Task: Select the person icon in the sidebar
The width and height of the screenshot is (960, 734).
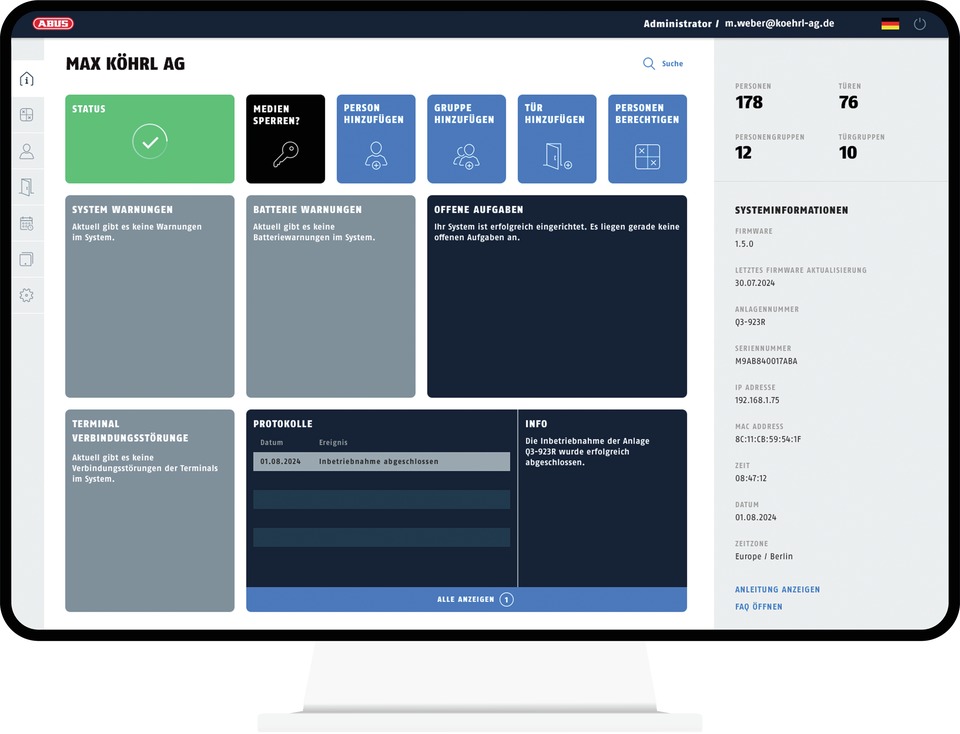Action: [x=26, y=151]
